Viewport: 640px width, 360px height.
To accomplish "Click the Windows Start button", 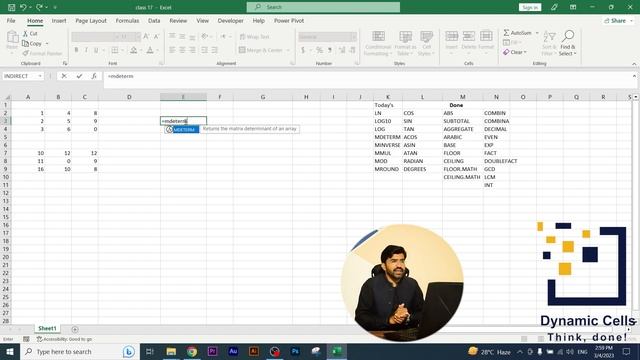I will [x=10, y=351].
